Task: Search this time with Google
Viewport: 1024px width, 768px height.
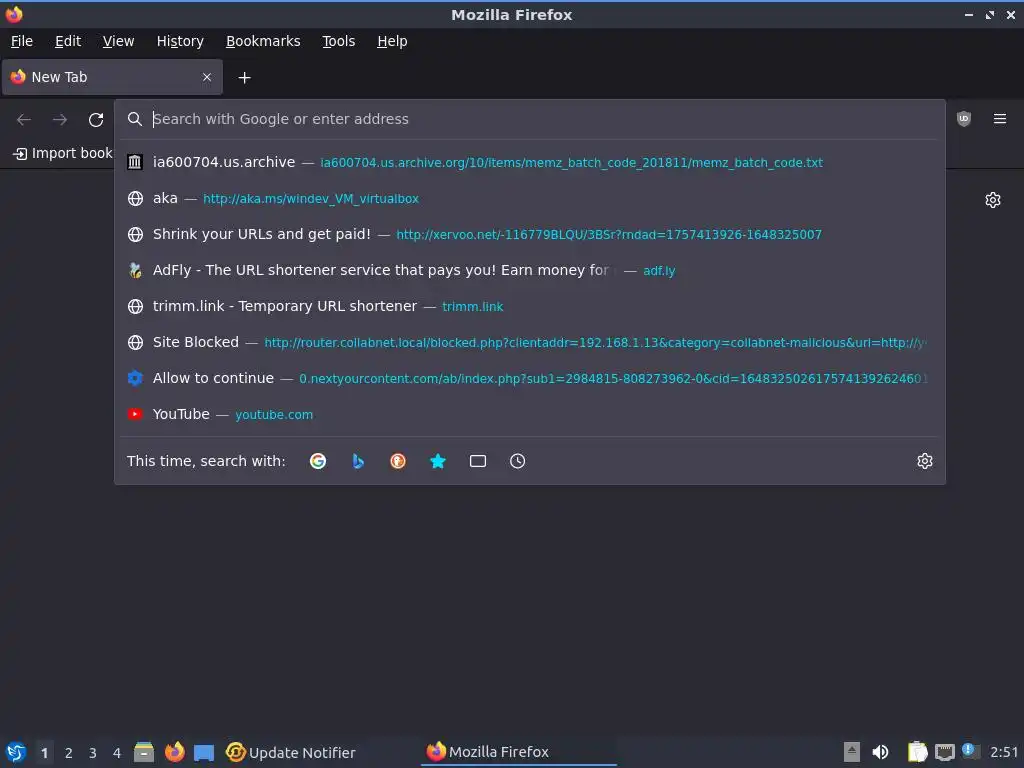Action: pyautogui.click(x=318, y=461)
